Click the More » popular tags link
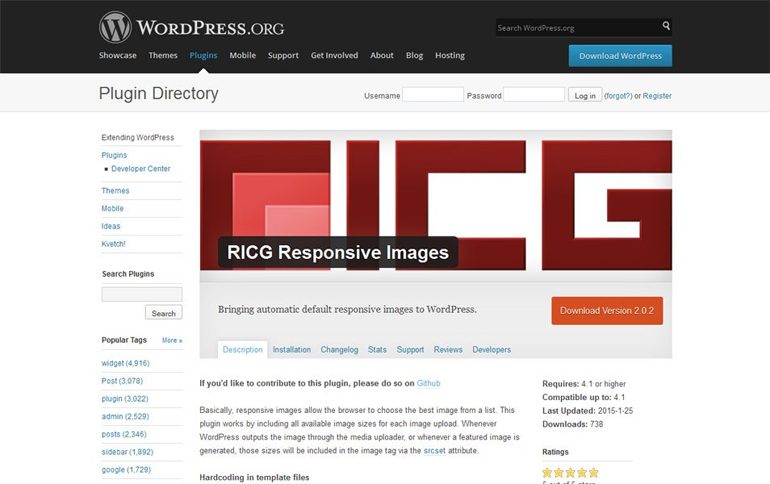This screenshot has height=484, width=770. [172, 340]
